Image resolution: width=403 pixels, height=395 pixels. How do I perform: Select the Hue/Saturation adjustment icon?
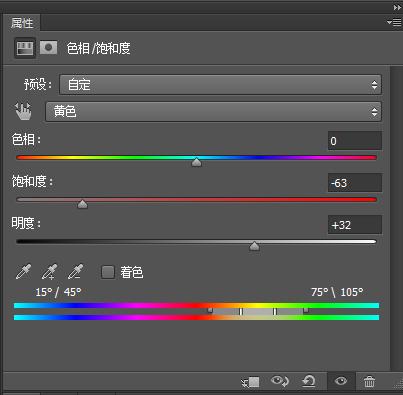25,48
